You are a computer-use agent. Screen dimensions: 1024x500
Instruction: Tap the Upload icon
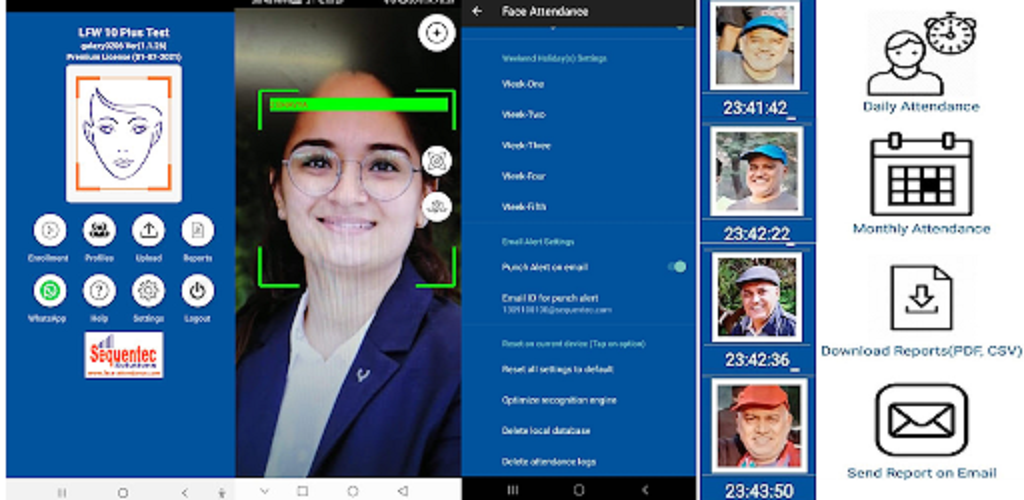(148, 230)
